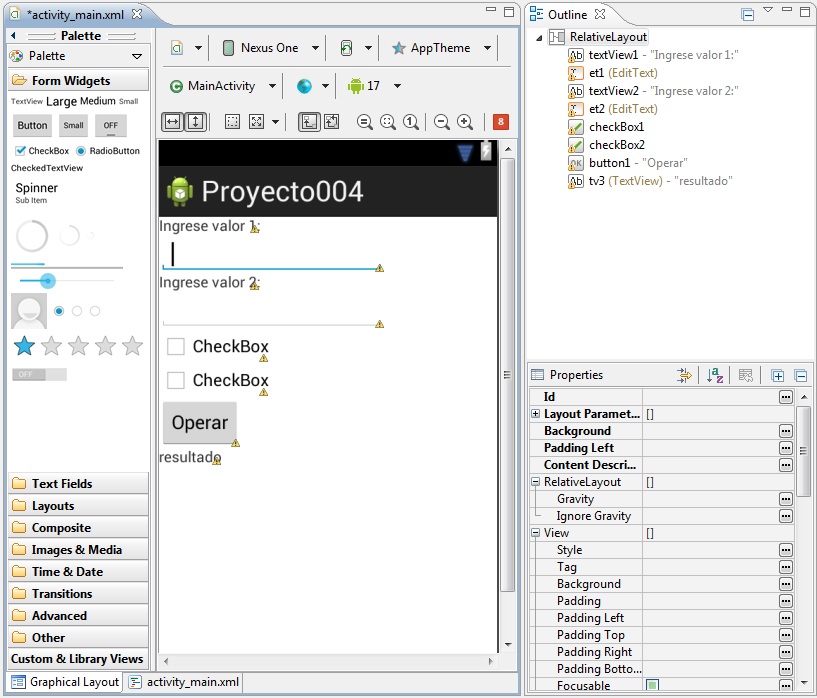Viewport: 817px width, 698px height.
Task: Select the Button widget in palette
Action: coord(32,126)
